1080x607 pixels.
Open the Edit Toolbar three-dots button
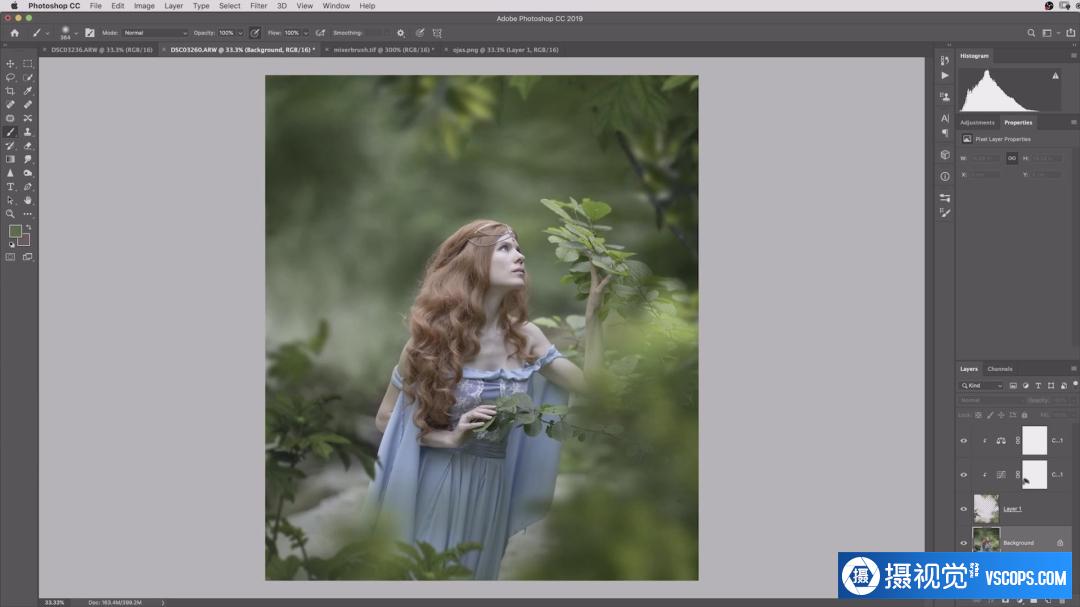pyautogui.click(x=28, y=214)
